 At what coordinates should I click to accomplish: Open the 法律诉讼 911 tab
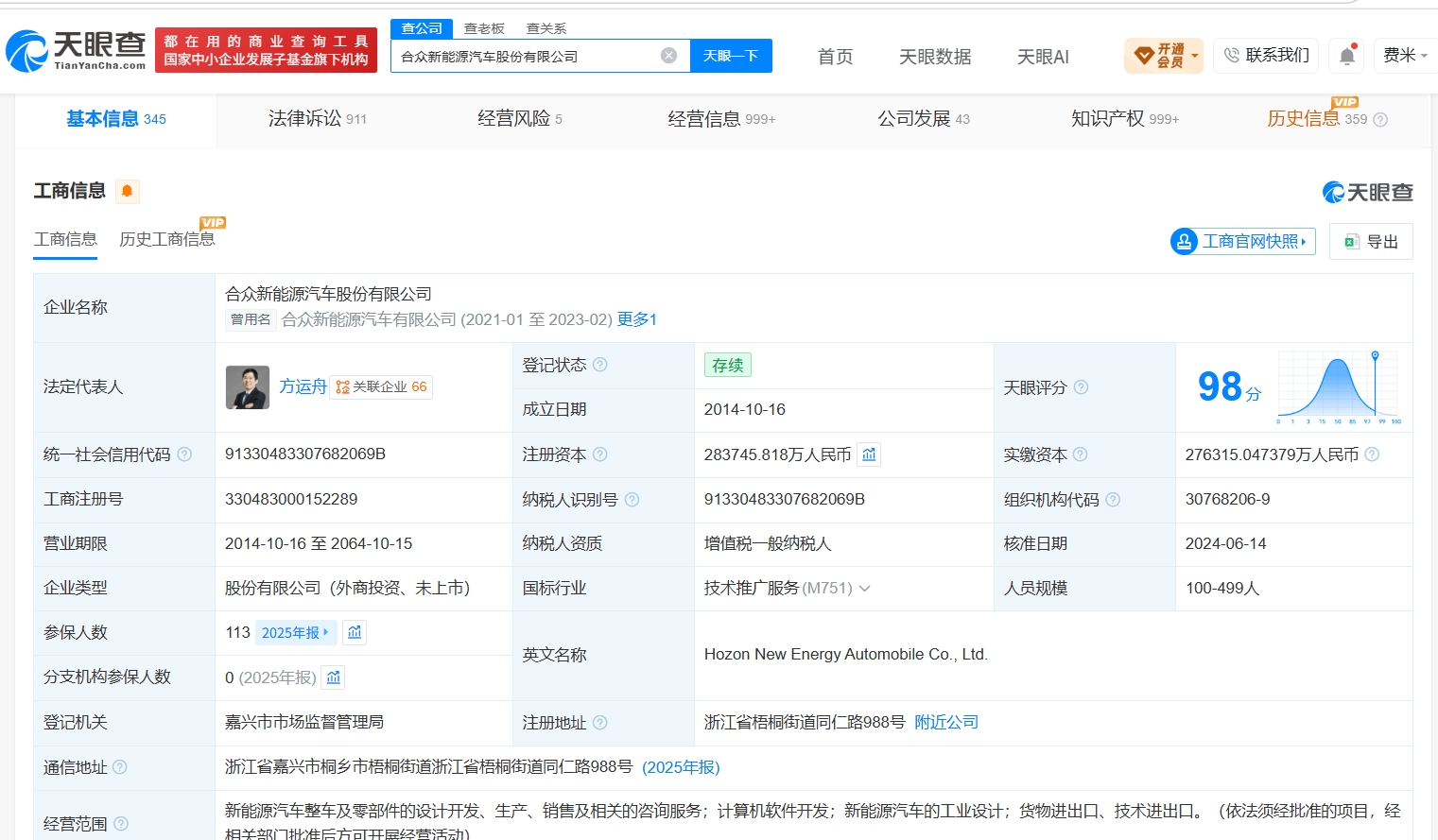click(x=317, y=119)
